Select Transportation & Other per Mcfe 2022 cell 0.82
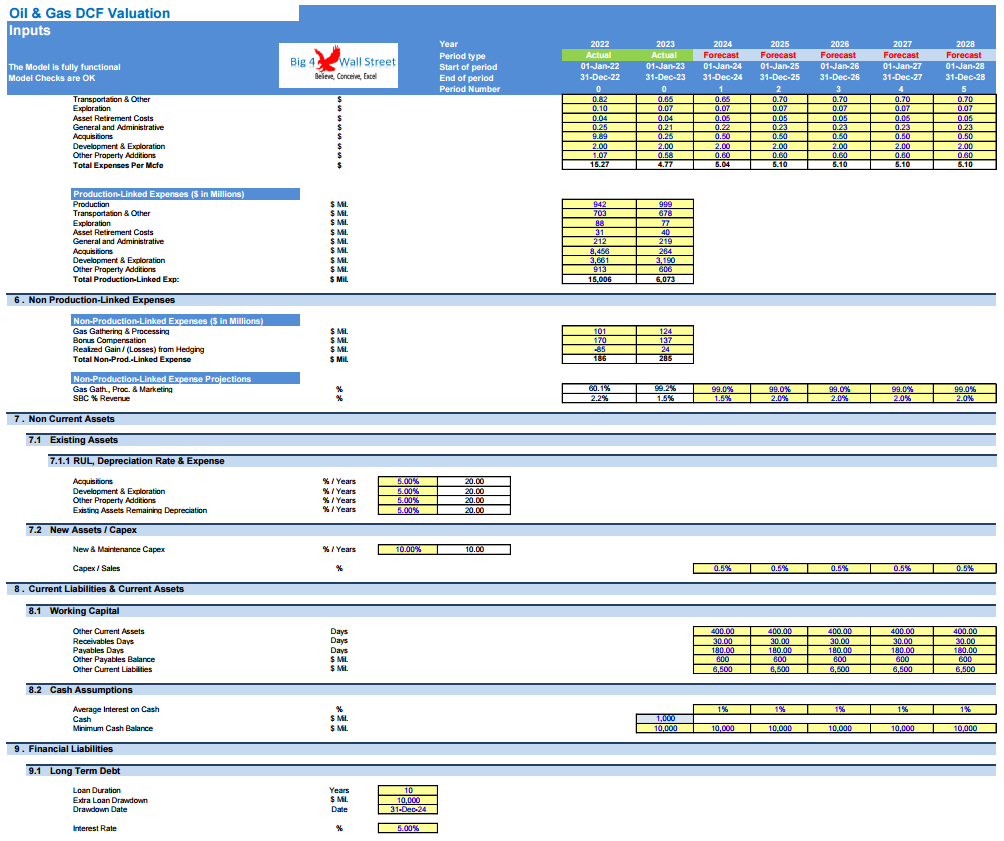Image resolution: width=1004 pixels, height=841 pixels. point(599,99)
